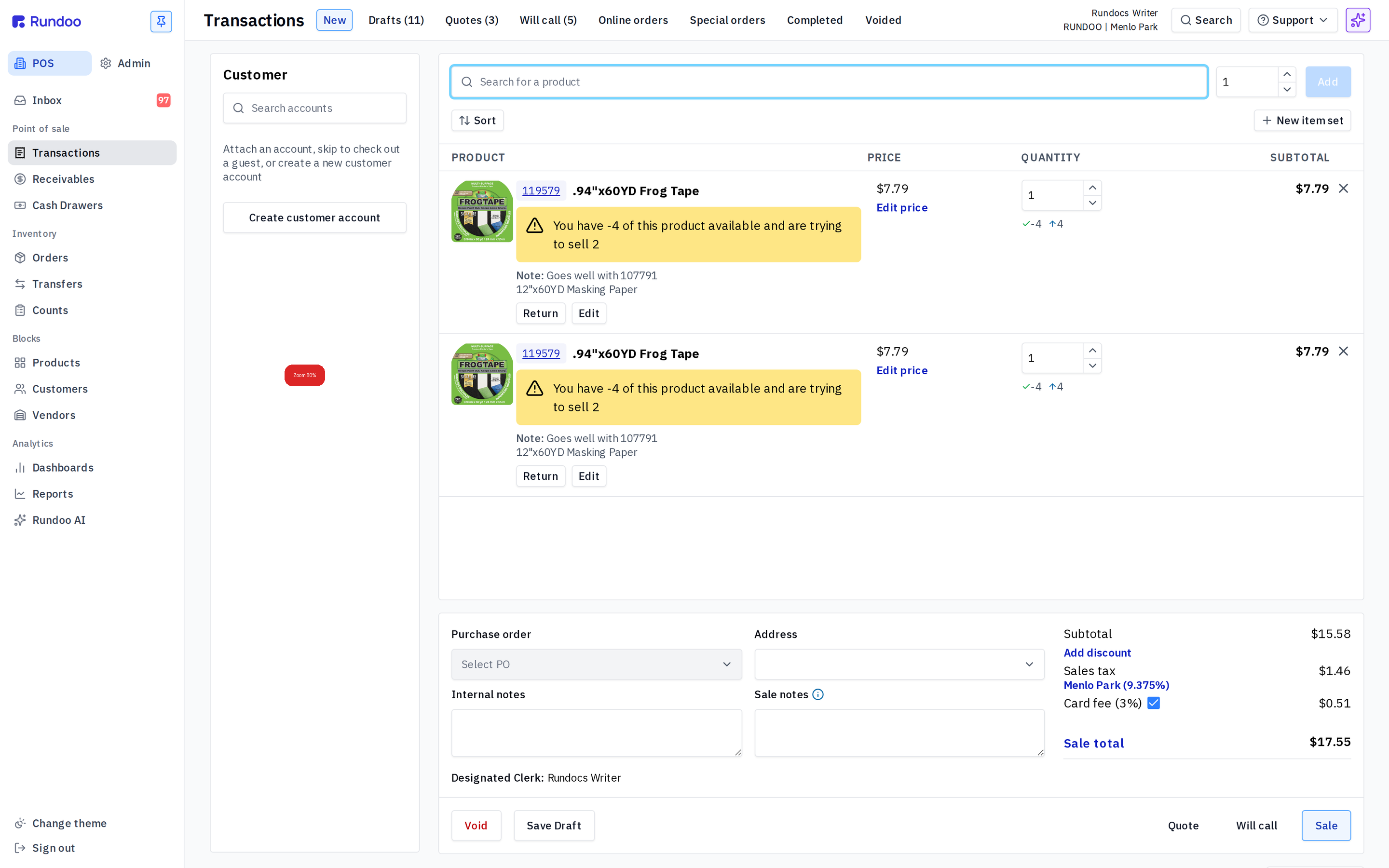This screenshot has height=868, width=1389.
Task: Open the Rundoo AI sparkle icon, top right
Action: [1358, 20]
